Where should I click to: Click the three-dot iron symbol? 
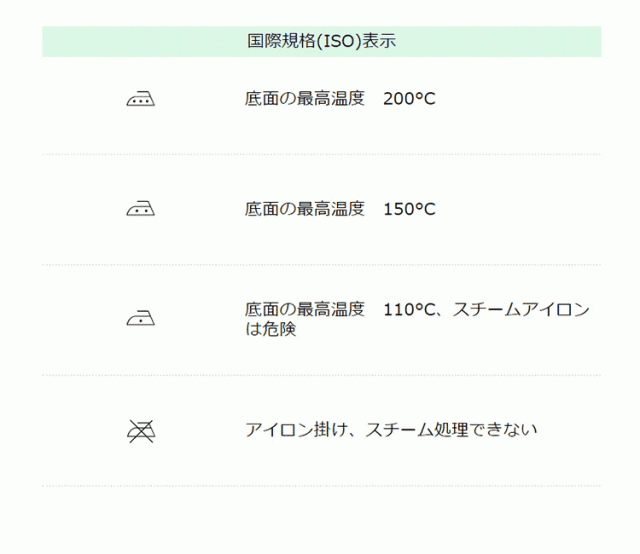pos(141,99)
